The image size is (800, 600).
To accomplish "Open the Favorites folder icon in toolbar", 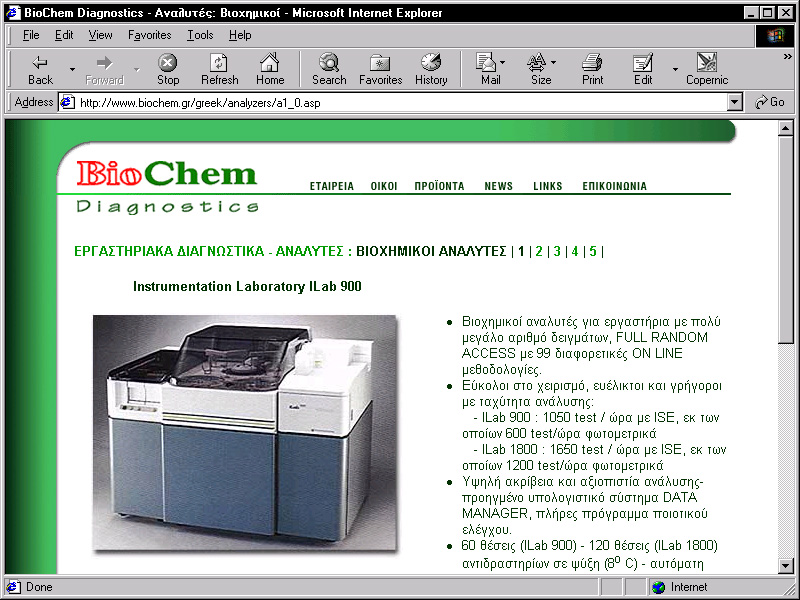I will [x=380, y=70].
